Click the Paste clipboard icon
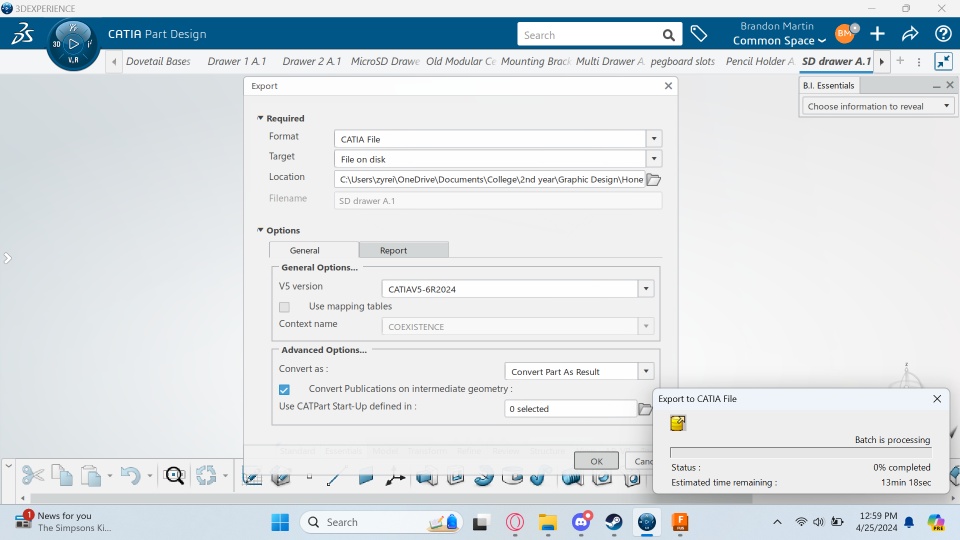The height and width of the screenshot is (540, 960). click(91, 475)
